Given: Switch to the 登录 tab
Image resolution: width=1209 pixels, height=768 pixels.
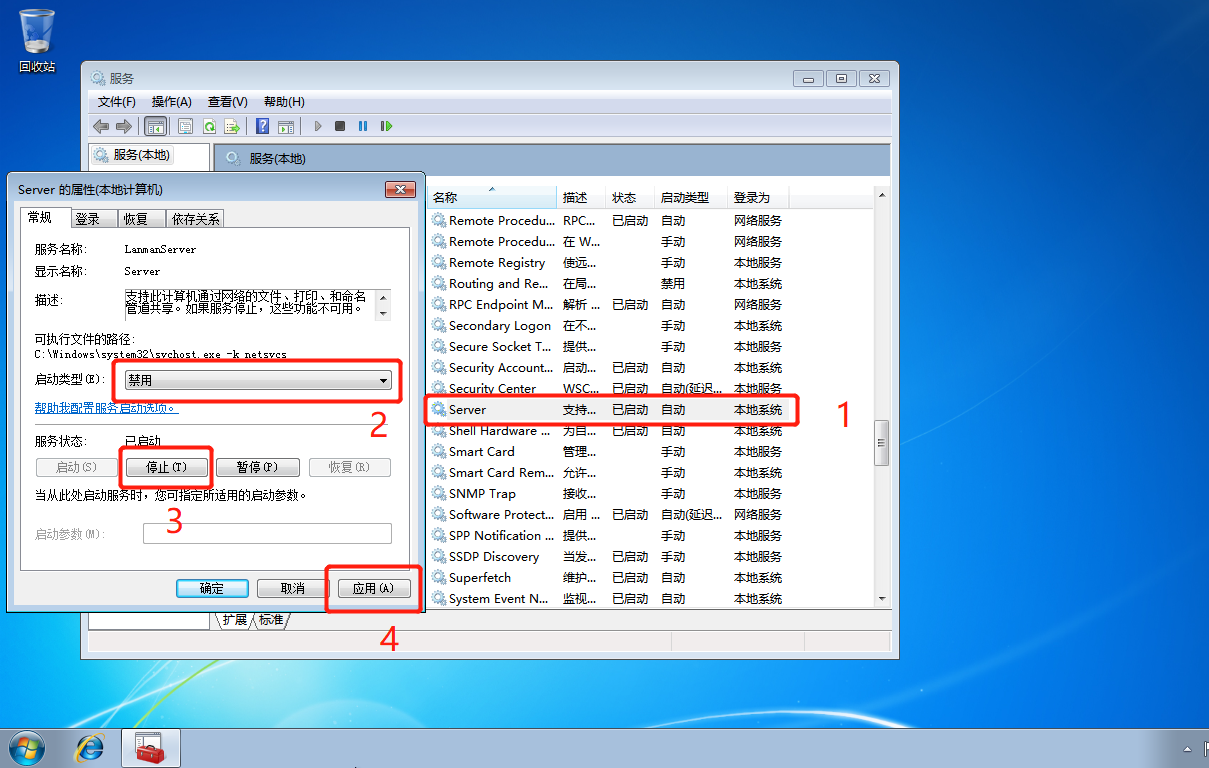Looking at the screenshot, I should point(88,219).
